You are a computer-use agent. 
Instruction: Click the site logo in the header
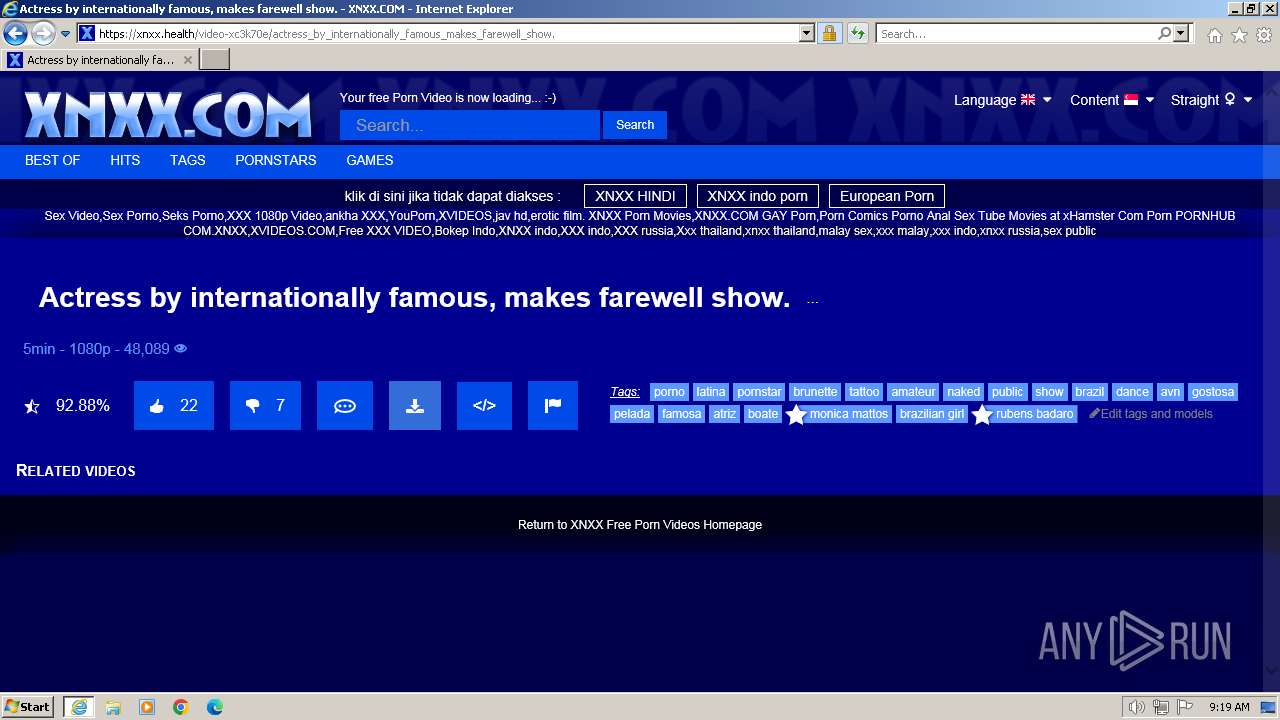[168, 115]
